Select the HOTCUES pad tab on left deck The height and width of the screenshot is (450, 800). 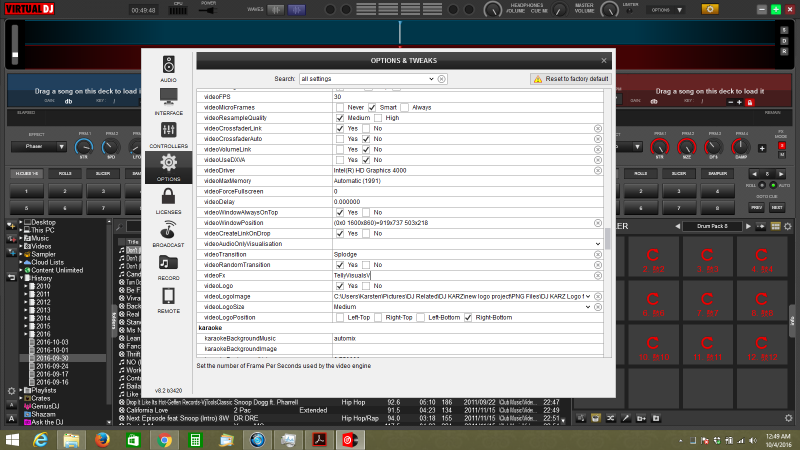(27, 173)
